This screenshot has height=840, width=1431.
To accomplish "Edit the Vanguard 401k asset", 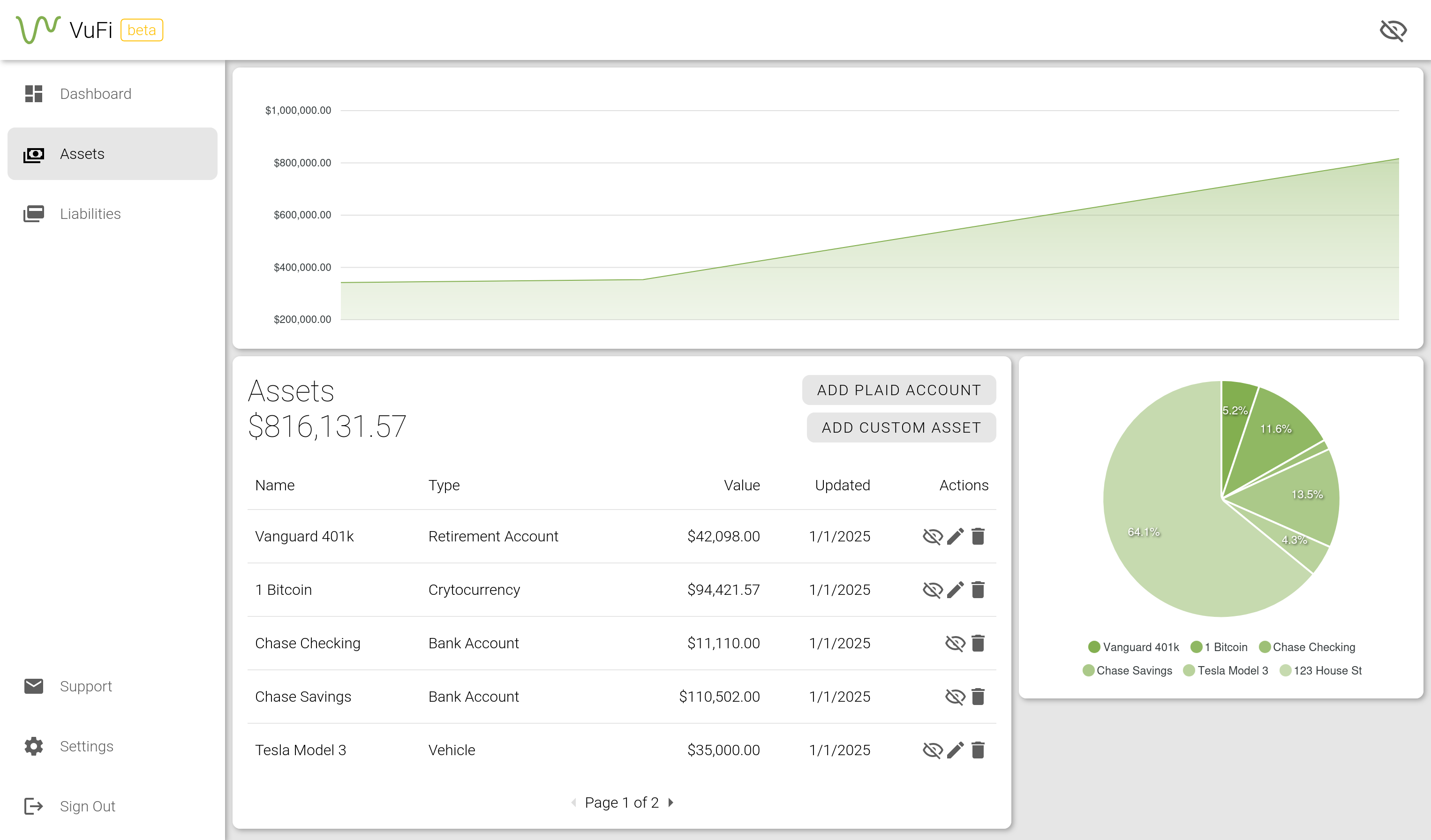I will 955,536.
